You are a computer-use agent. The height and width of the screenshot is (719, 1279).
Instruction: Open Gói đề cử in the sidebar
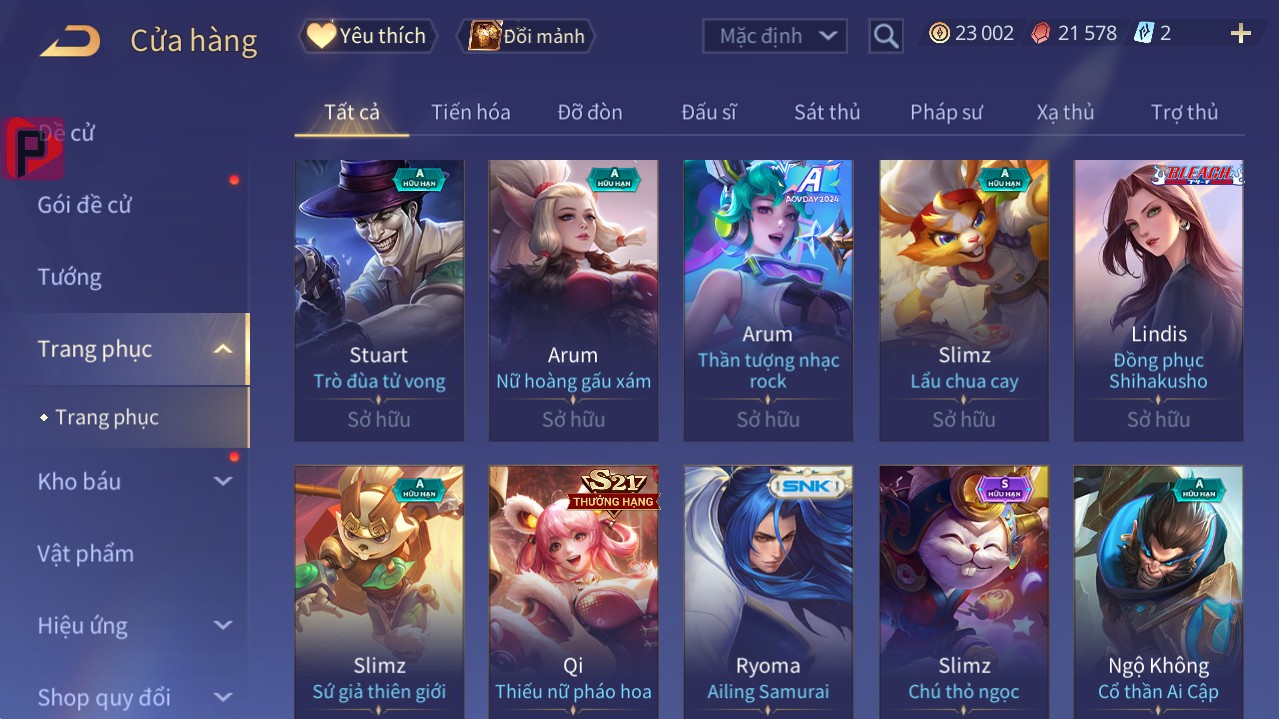[x=85, y=205]
